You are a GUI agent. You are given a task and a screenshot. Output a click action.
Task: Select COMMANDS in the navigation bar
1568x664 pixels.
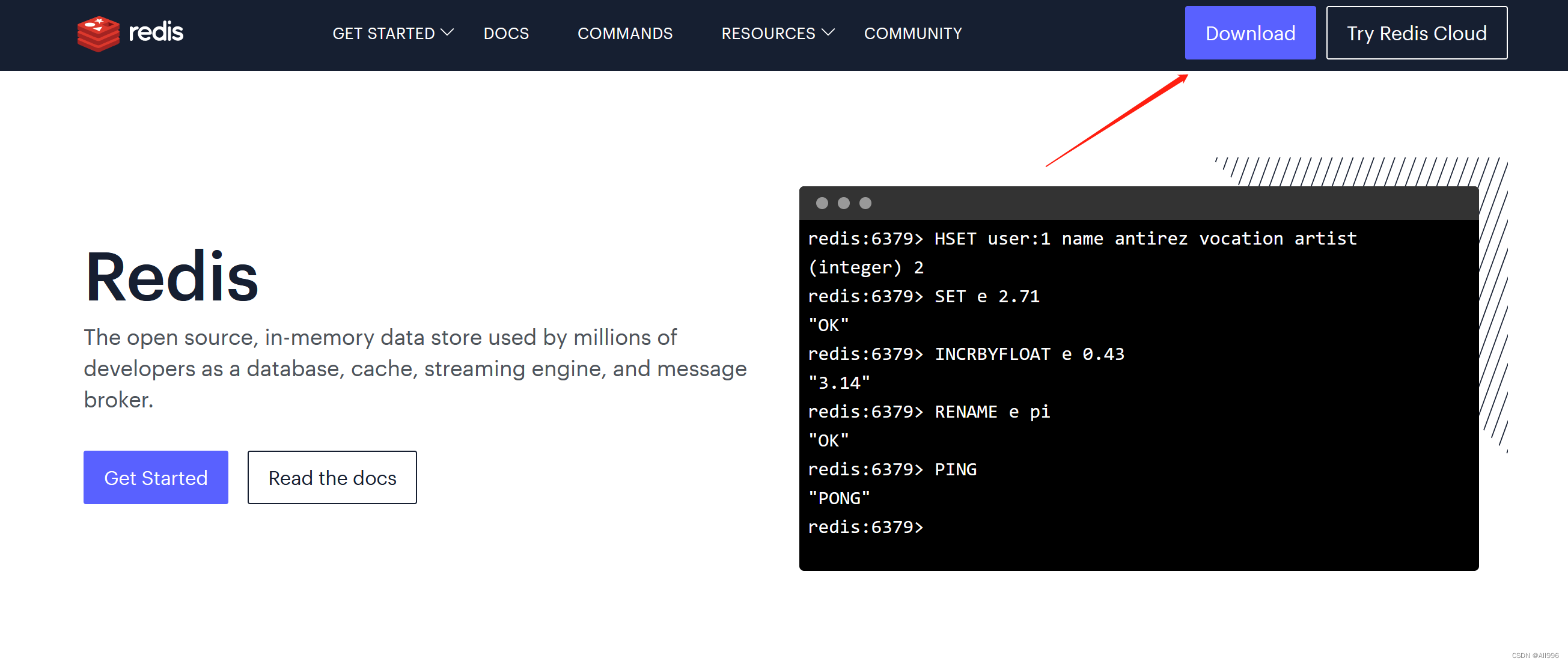pyautogui.click(x=625, y=34)
